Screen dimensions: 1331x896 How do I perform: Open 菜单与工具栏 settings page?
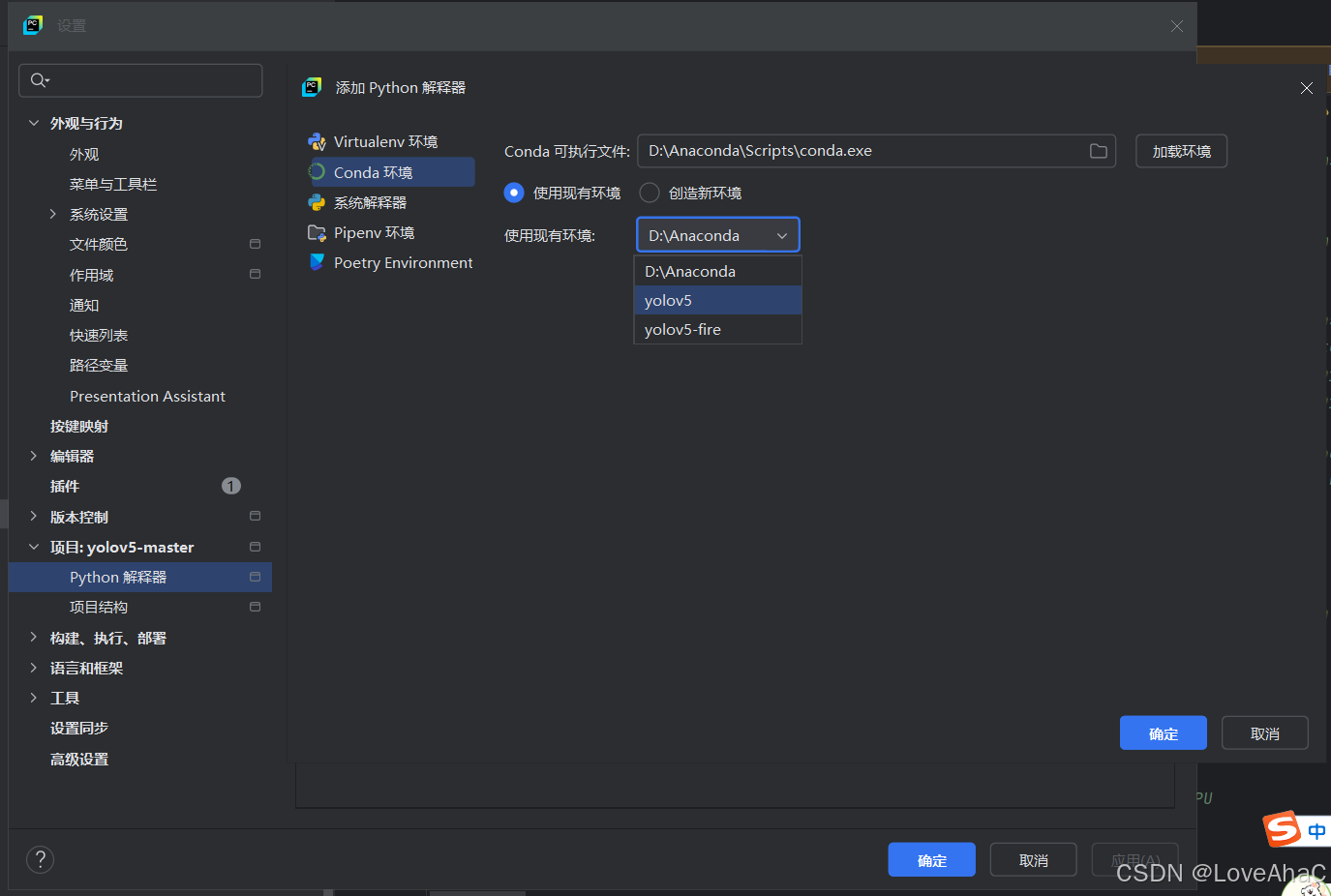[x=113, y=184]
